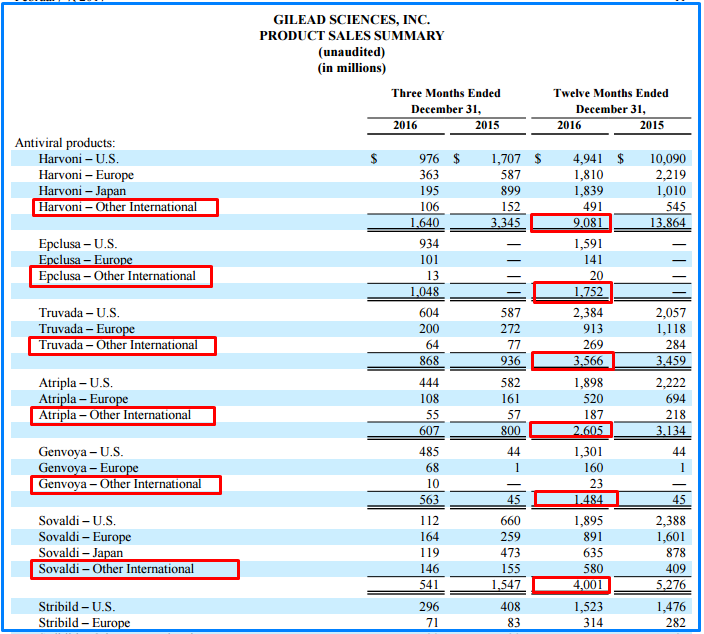Select the 'Antiviral products:' section label
The height and width of the screenshot is (634, 704).
point(65,143)
